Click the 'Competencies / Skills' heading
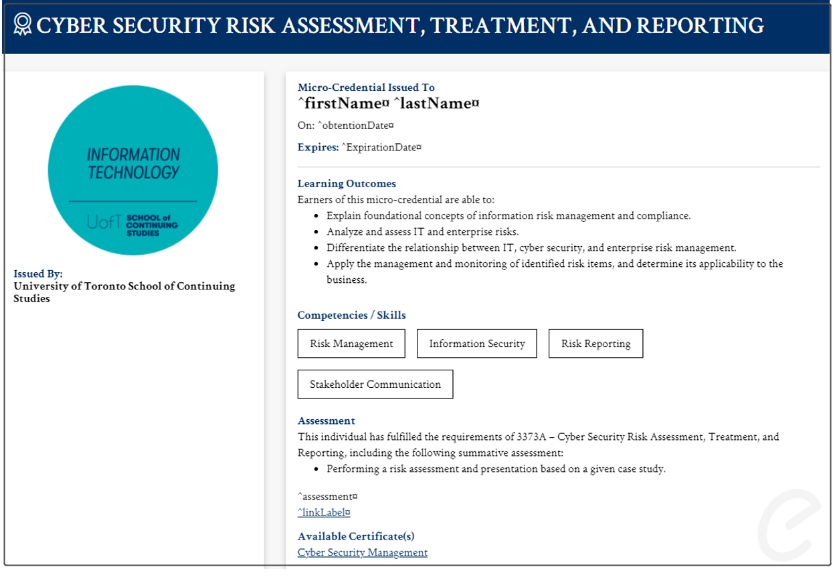The height and width of the screenshot is (575, 833). click(351, 315)
